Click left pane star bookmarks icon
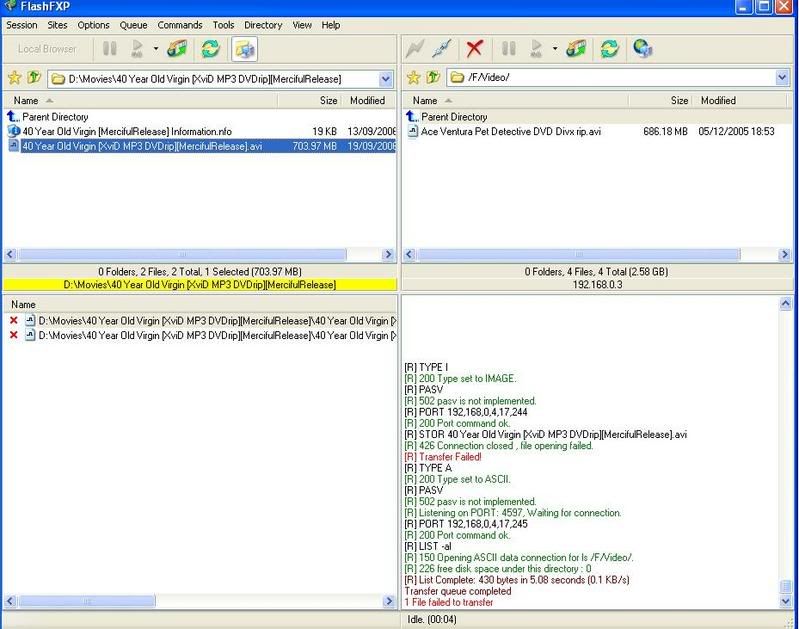The width and height of the screenshot is (799, 629). (x=14, y=78)
